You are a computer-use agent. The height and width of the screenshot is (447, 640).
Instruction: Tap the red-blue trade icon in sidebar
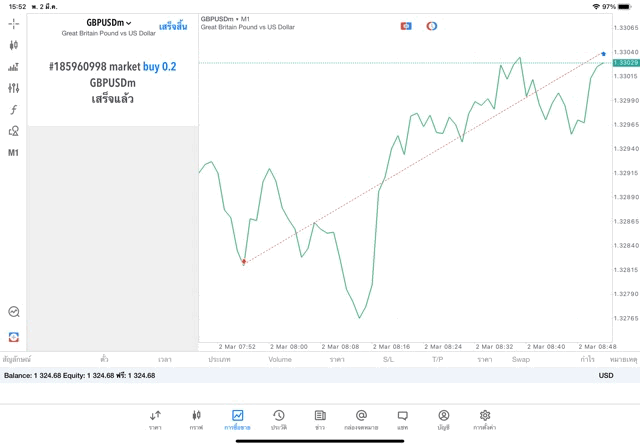coord(13,337)
